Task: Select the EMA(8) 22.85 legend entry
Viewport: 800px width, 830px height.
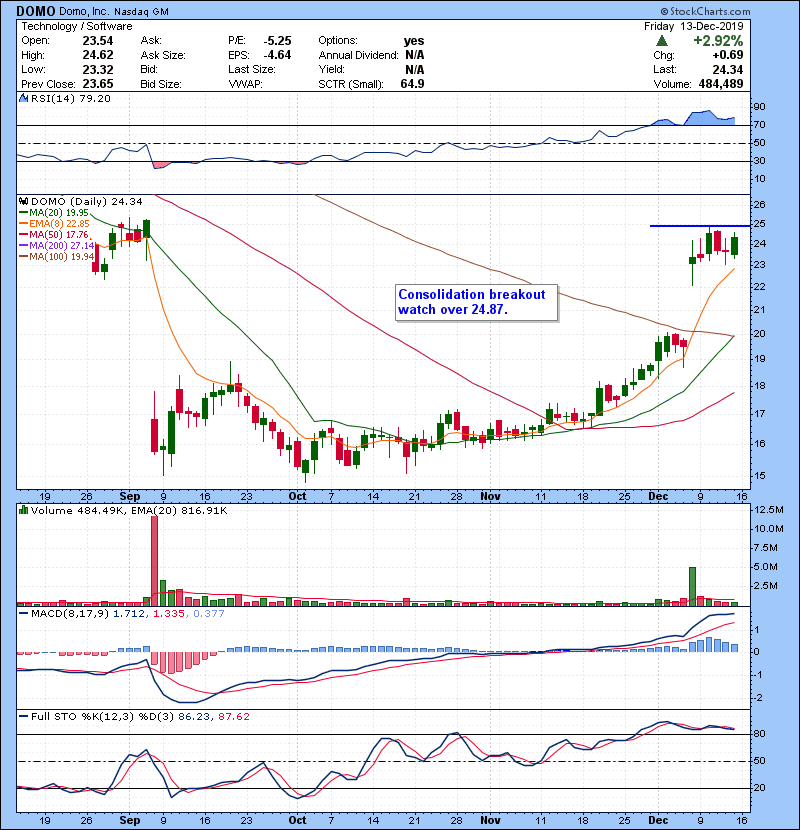Action: [54, 223]
